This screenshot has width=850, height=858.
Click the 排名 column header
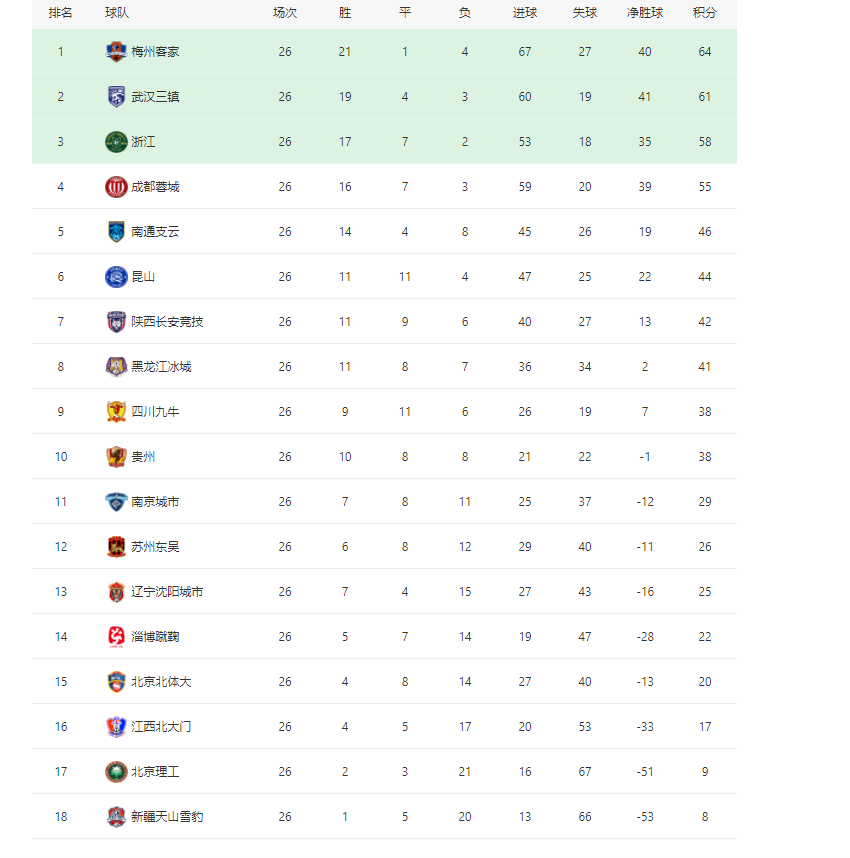[60, 13]
